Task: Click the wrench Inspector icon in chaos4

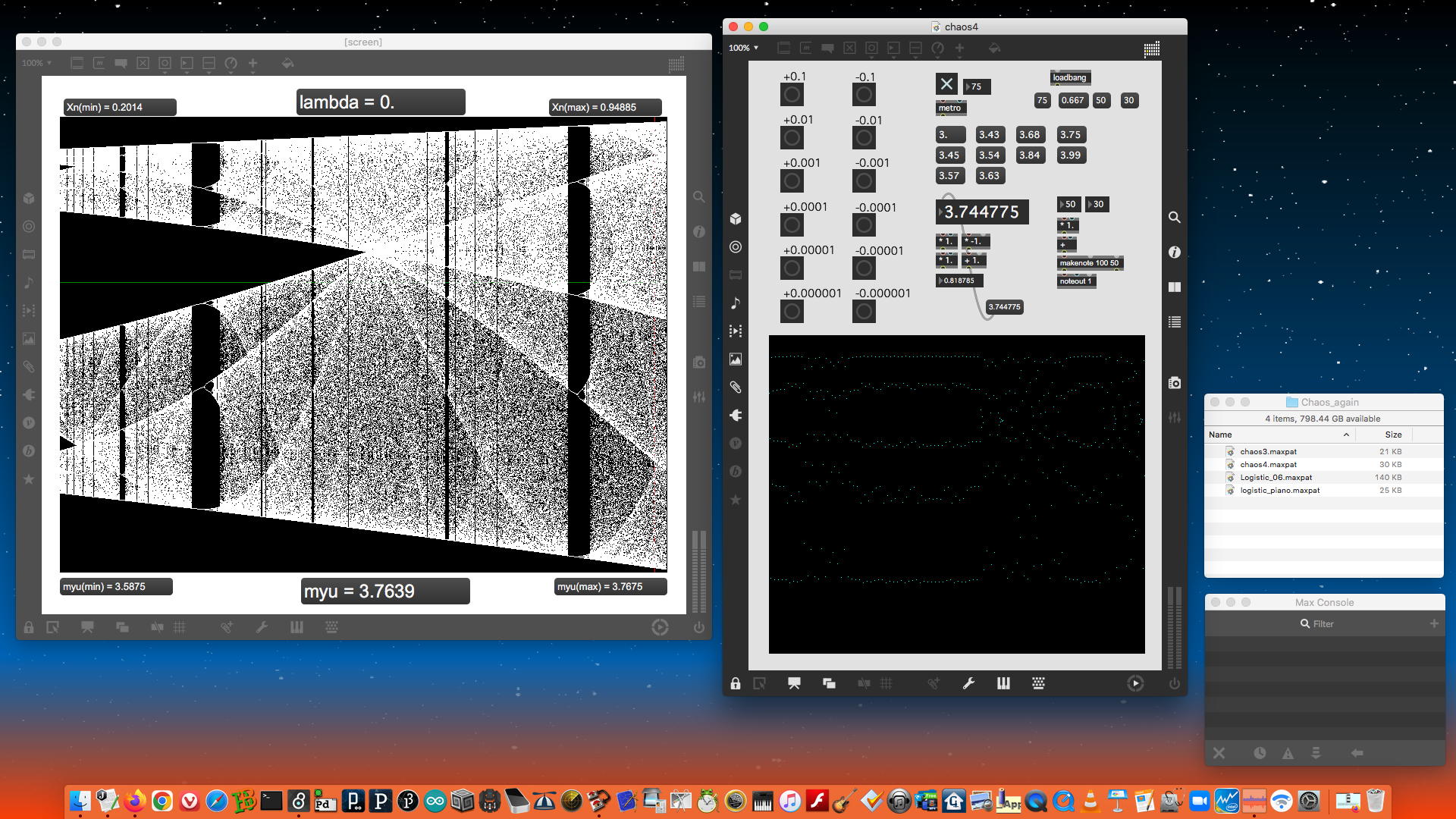Action: click(x=968, y=683)
